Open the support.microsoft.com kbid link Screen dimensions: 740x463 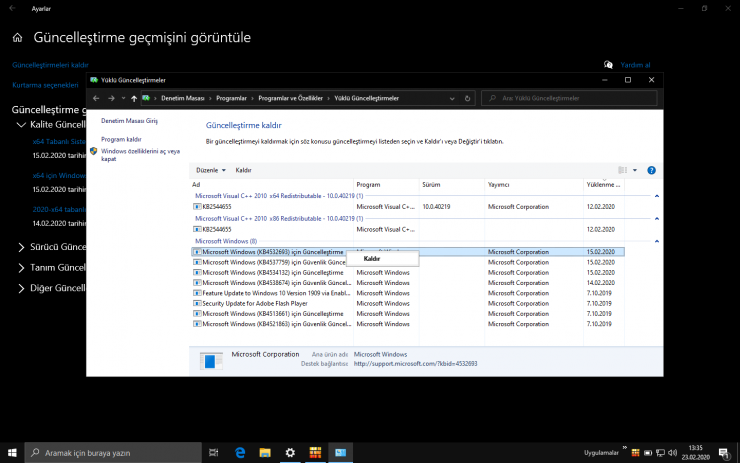coord(415,364)
